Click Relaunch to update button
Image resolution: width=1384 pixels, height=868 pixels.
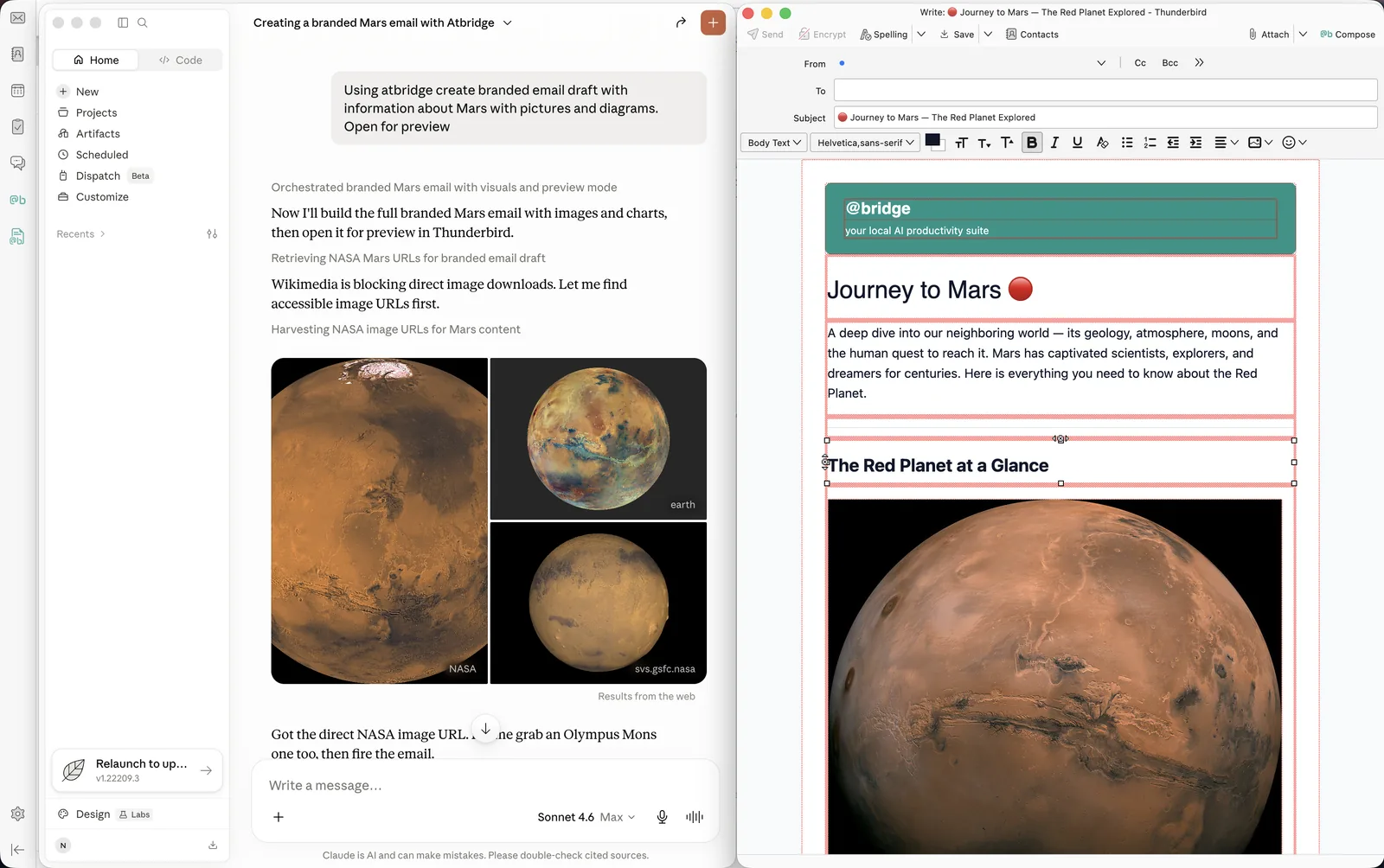pos(138,770)
